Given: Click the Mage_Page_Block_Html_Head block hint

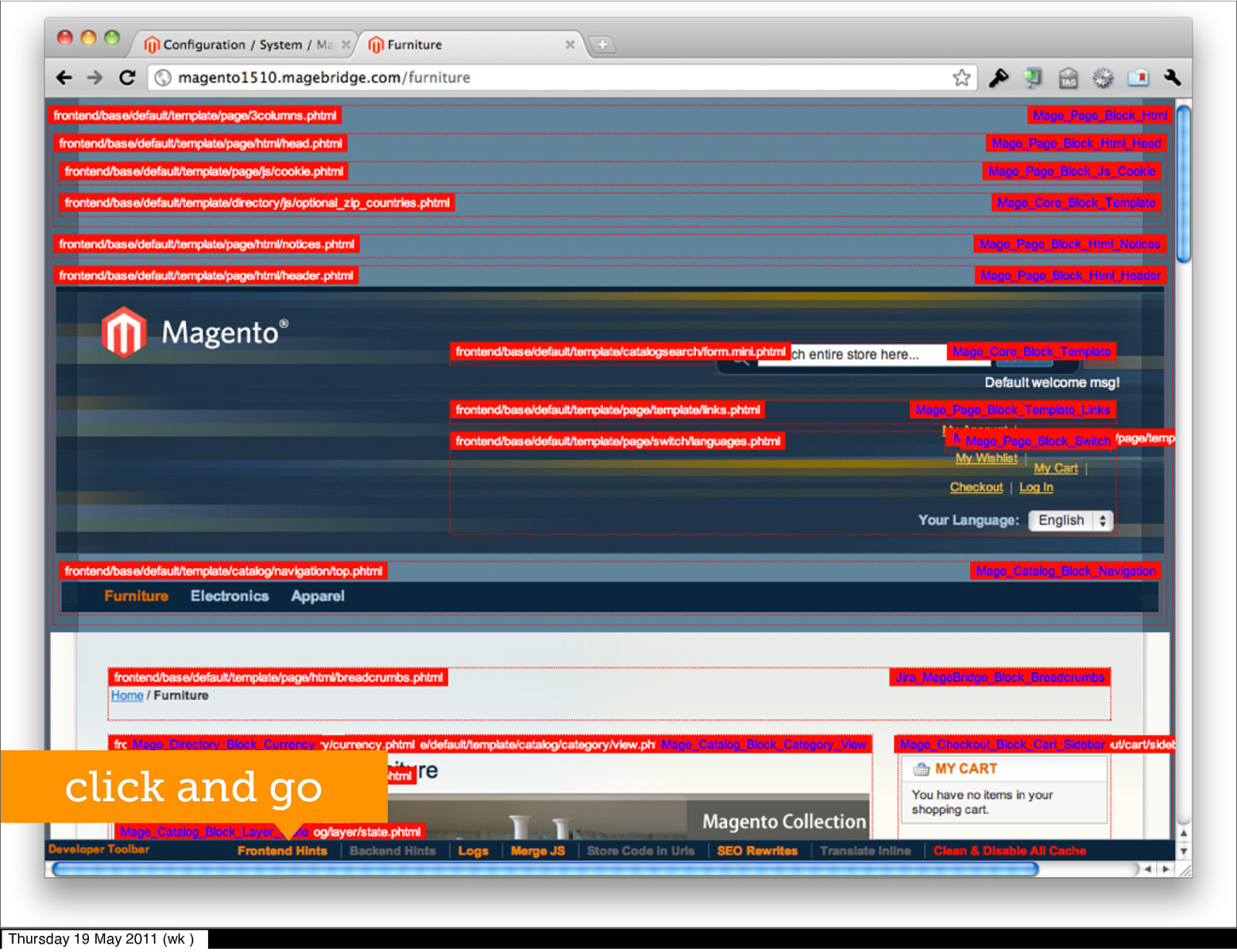Looking at the screenshot, I should point(1076,144).
